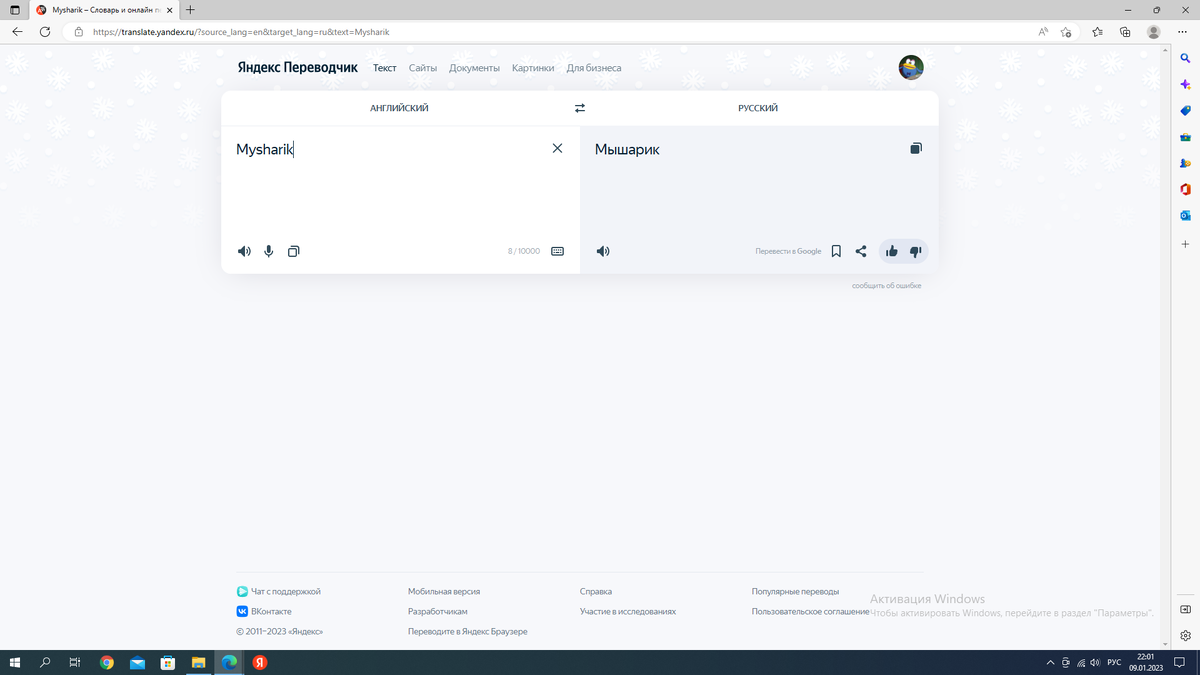Open user profile avatar
1200x675 pixels.
[911, 67]
